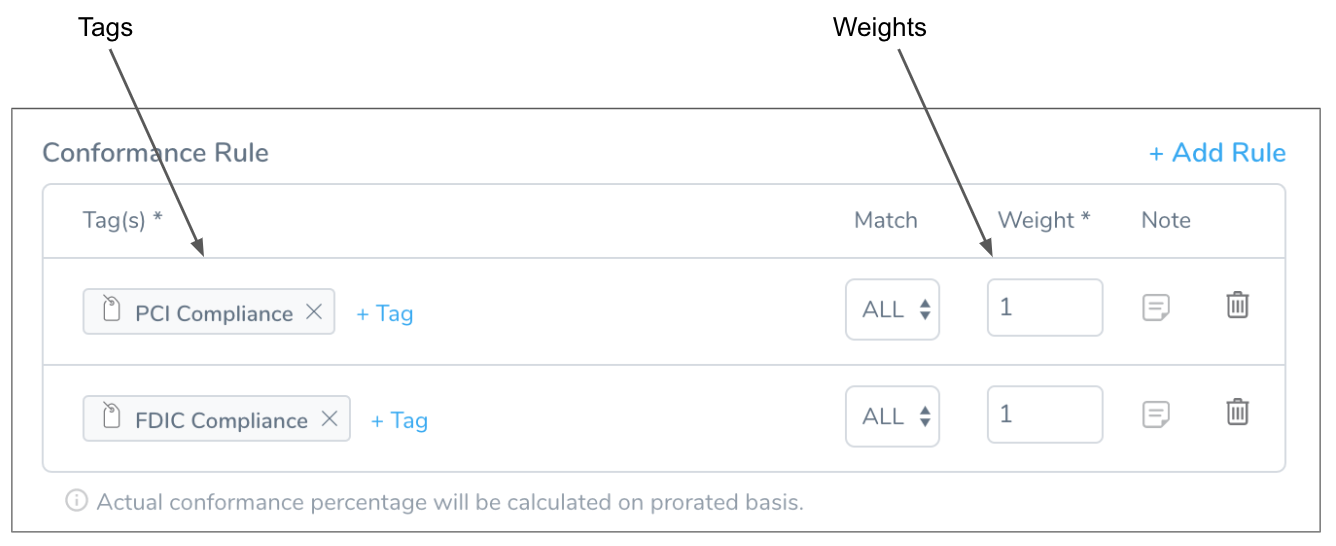1336x546 pixels.
Task: Click the ALL selector arrows in first rule
Action: click(x=925, y=310)
